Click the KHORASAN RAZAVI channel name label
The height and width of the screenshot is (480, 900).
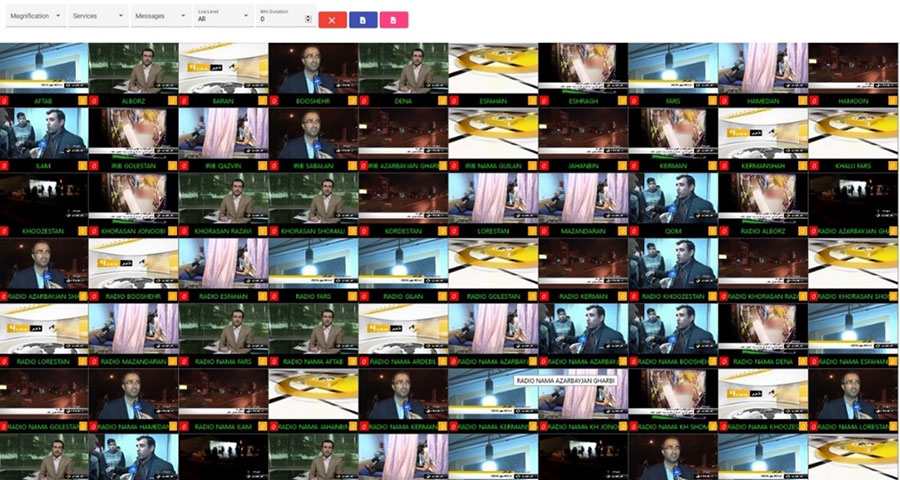223,231
